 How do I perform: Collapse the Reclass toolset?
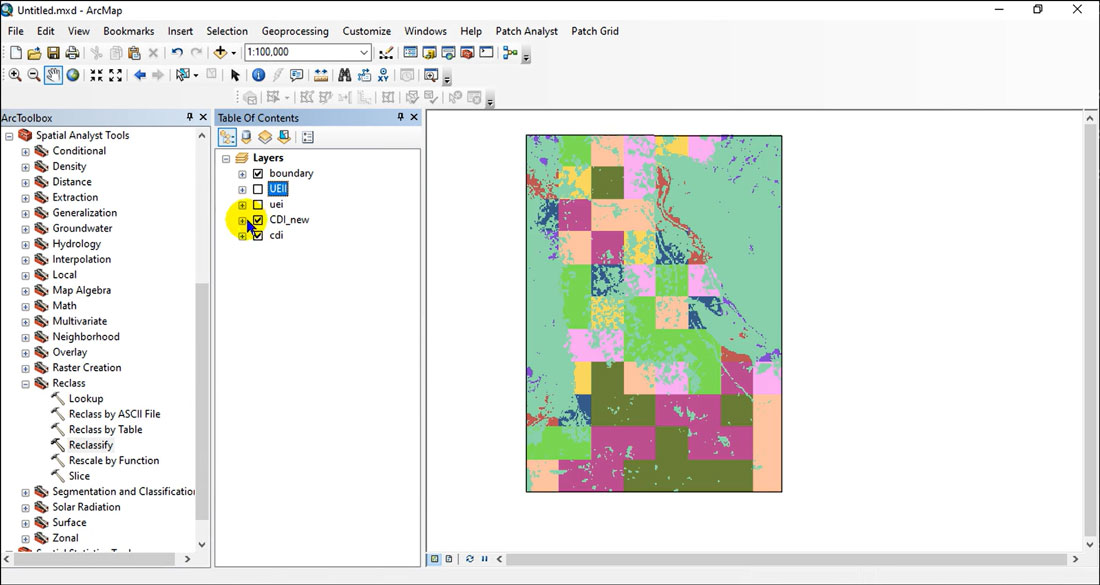[25, 383]
